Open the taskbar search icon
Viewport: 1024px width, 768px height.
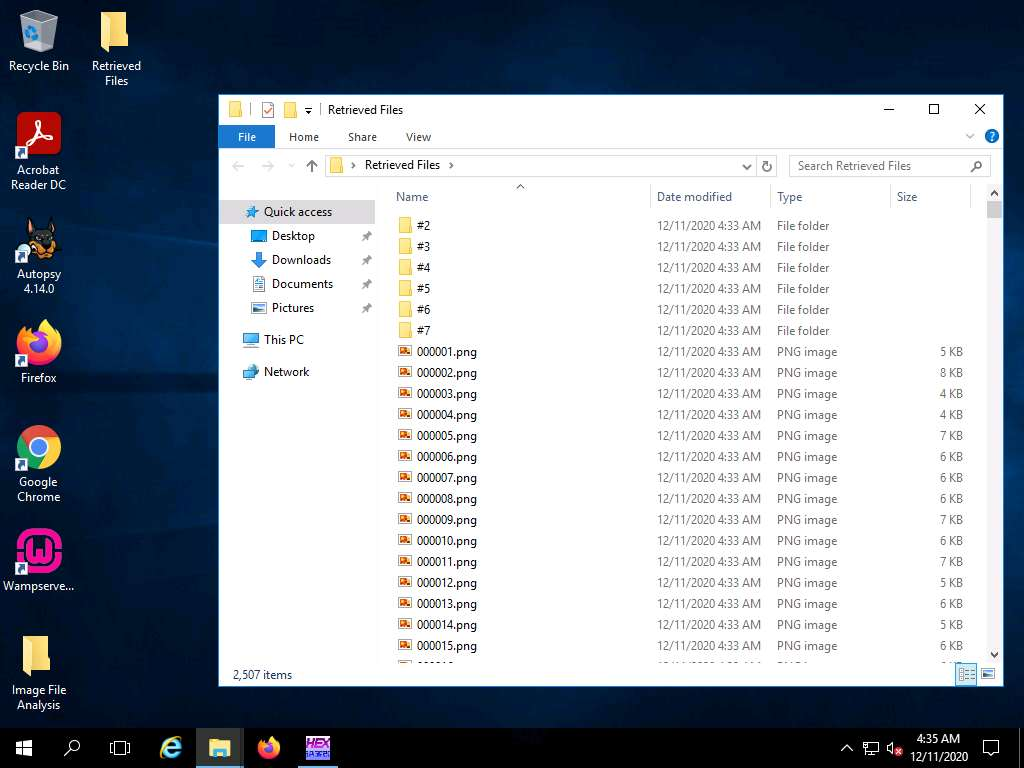pos(72,748)
